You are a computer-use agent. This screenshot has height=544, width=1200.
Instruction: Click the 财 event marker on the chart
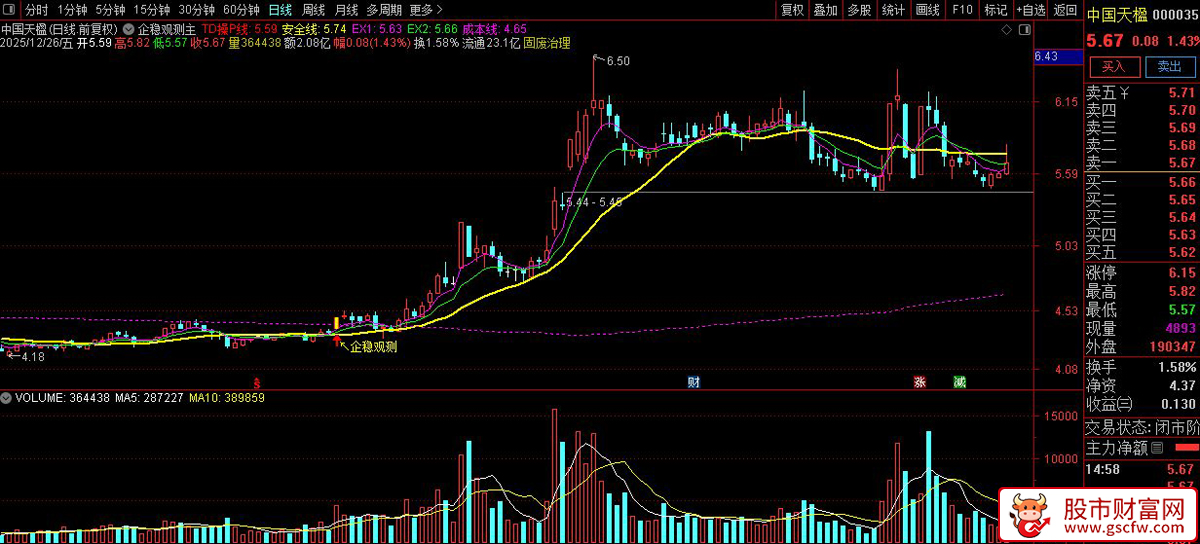click(693, 383)
